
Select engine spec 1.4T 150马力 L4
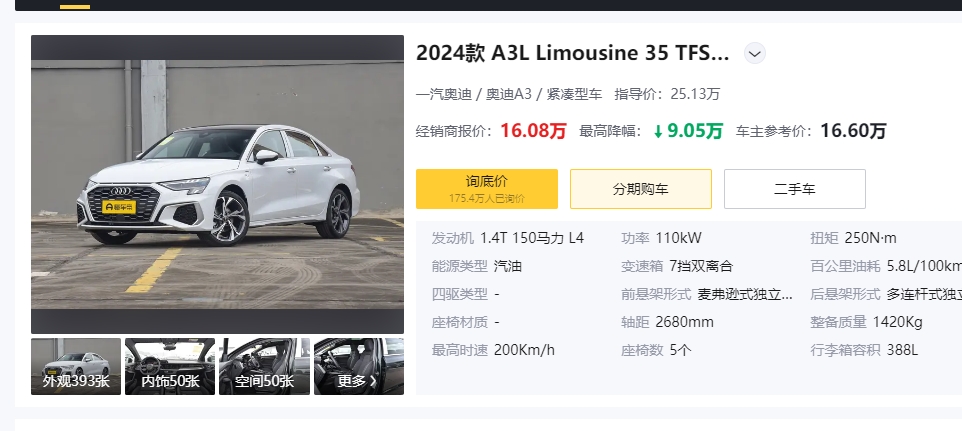[x=532, y=238]
